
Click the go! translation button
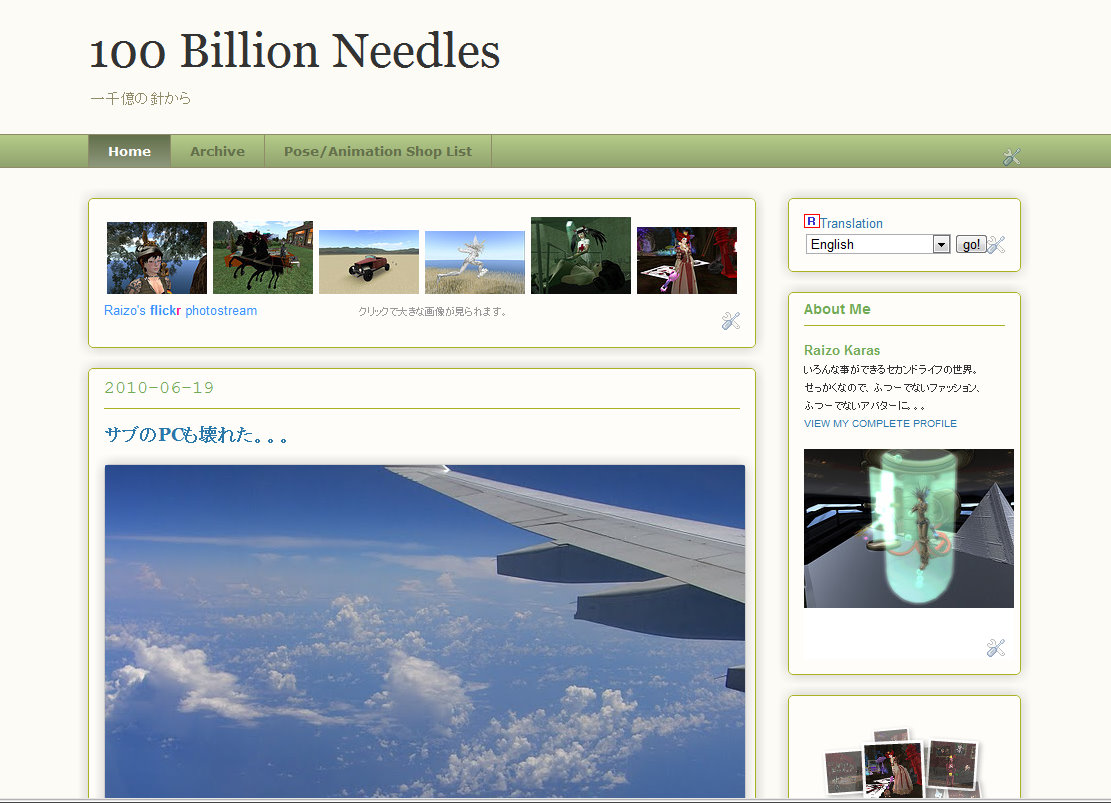point(971,245)
